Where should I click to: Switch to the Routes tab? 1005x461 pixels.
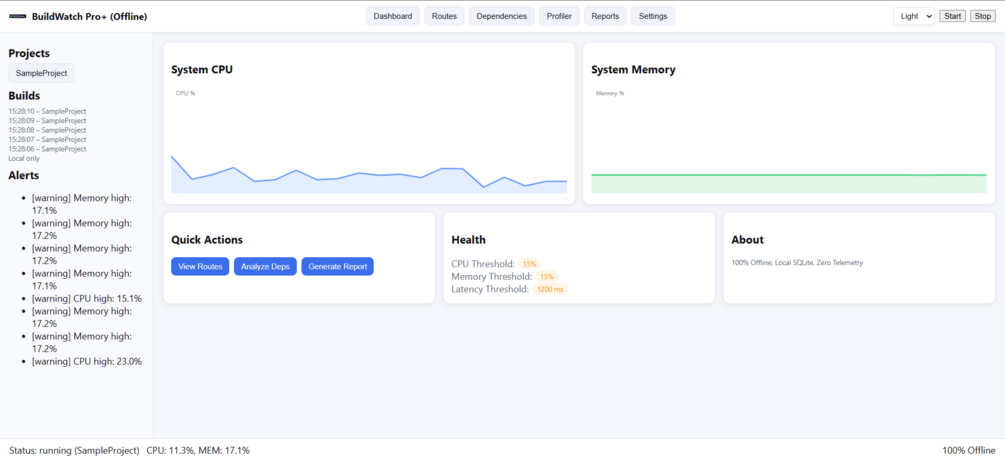(444, 16)
